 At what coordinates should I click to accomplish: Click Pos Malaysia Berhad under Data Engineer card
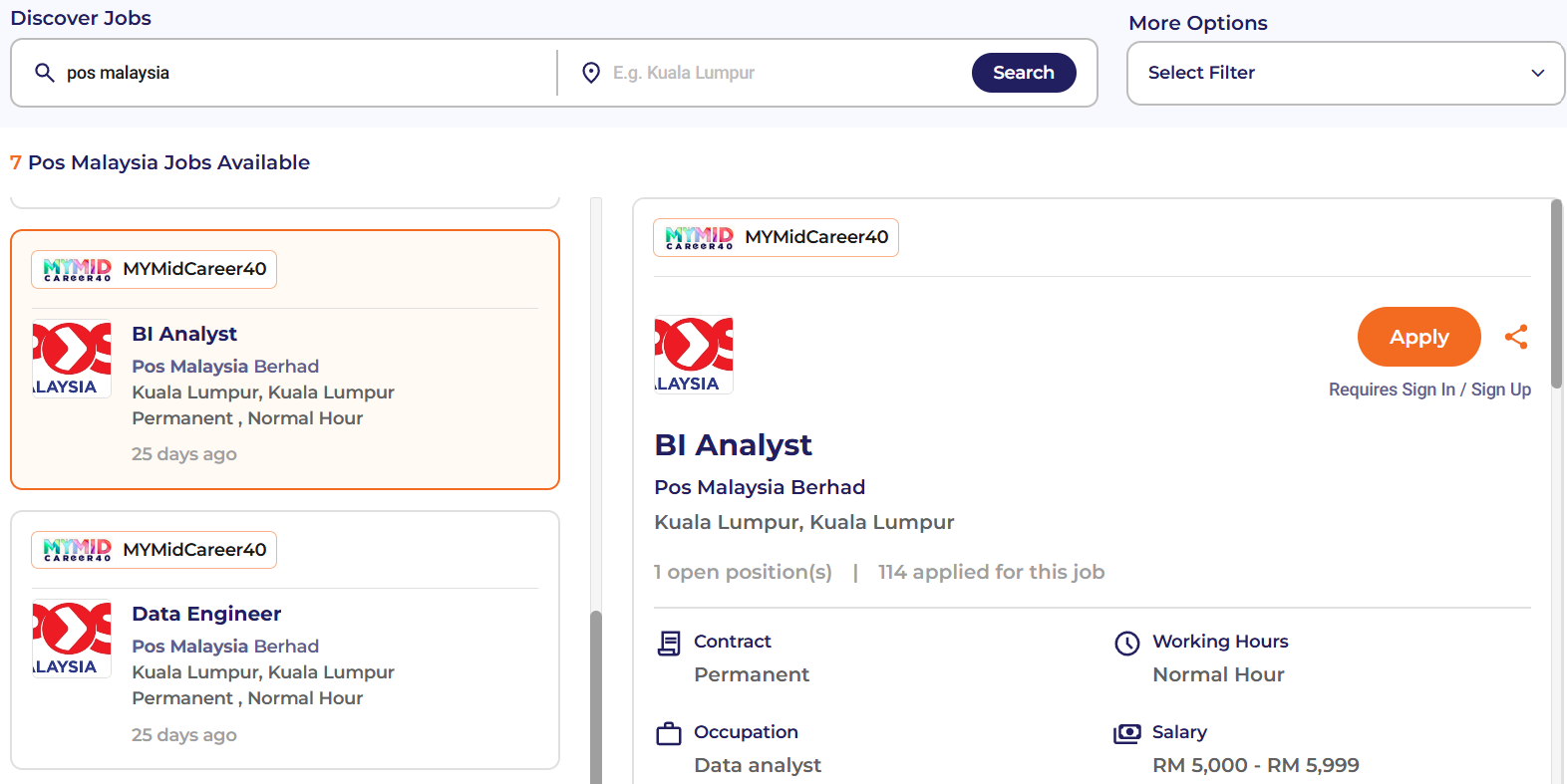pyautogui.click(x=225, y=647)
